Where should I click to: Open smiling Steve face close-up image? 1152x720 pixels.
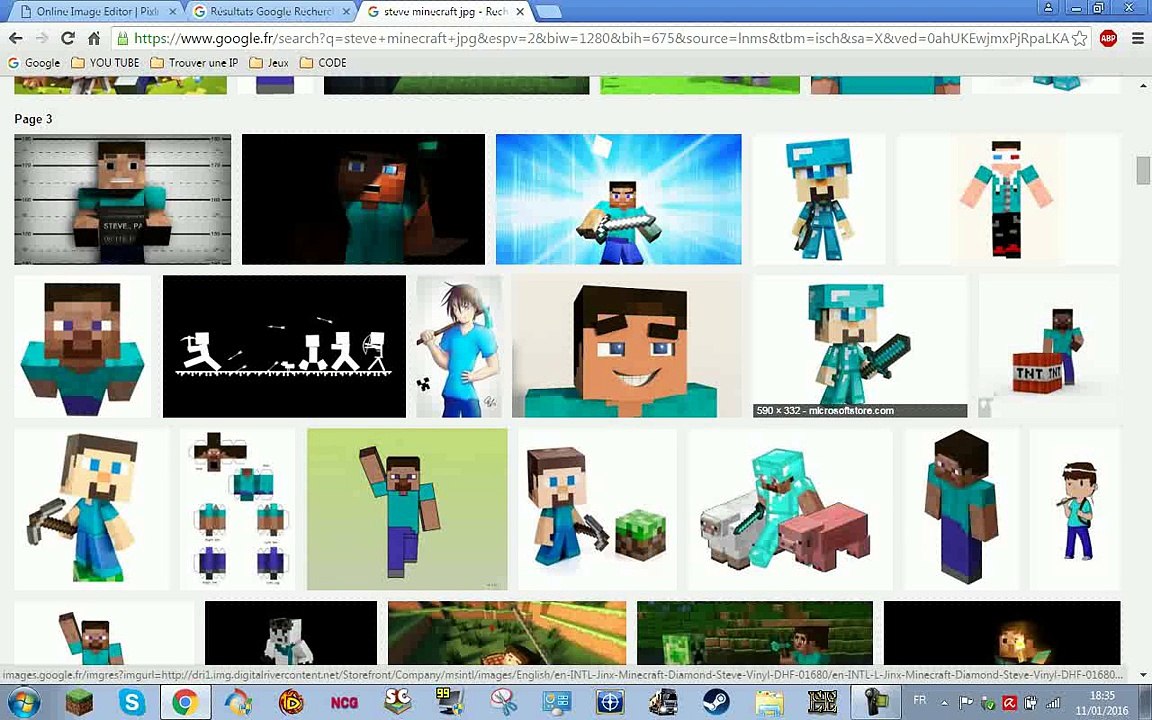tap(627, 346)
